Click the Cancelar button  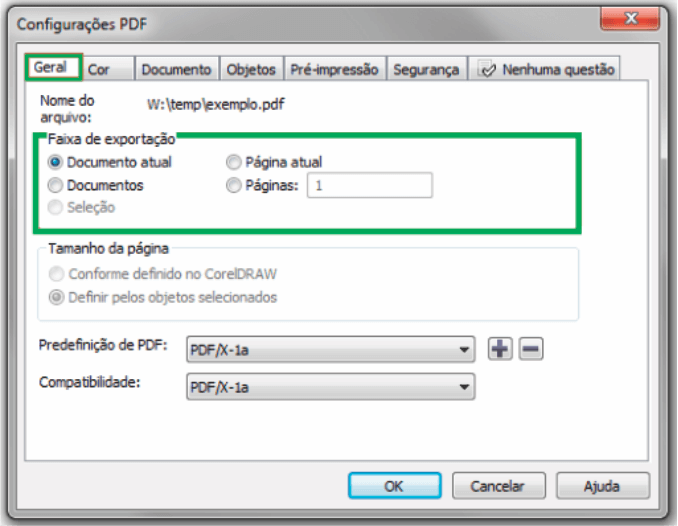click(x=499, y=486)
